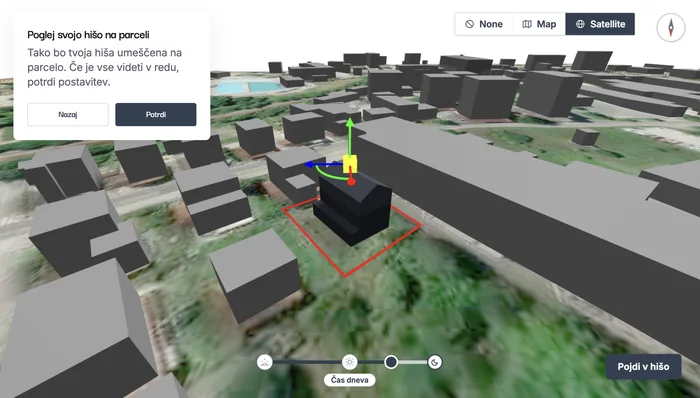This screenshot has width=700, height=398.
Task: Select the None basemap option
Action: [483, 24]
